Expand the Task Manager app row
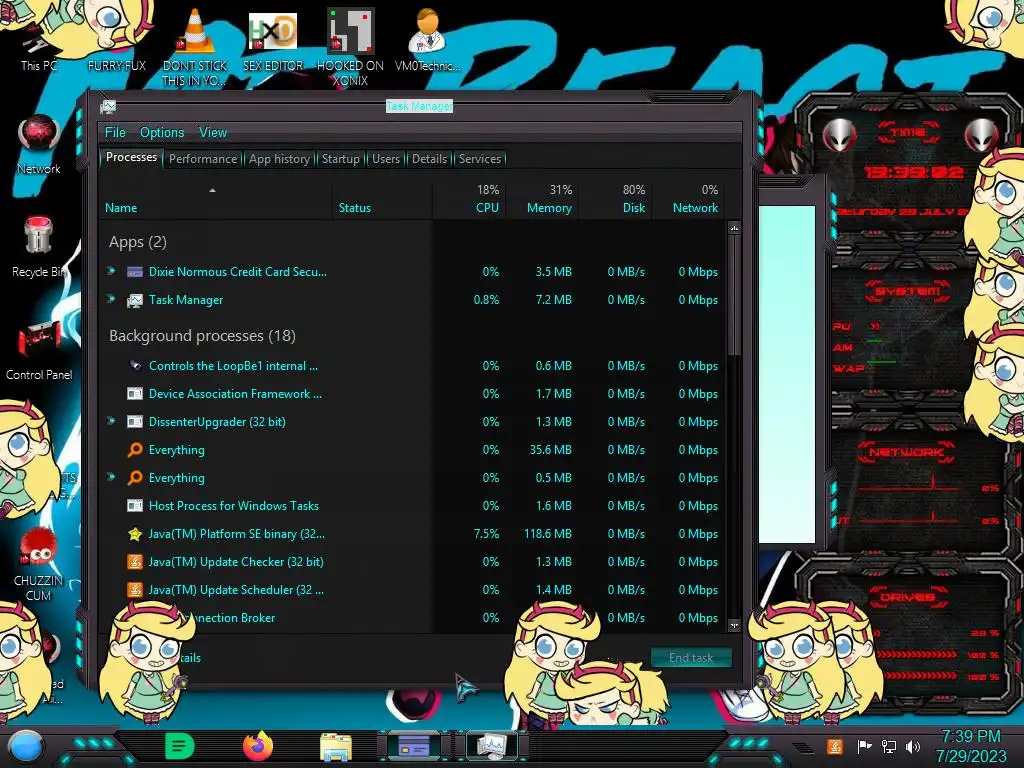The height and width of the screenshot is (768, 1024). coord(112,298)
